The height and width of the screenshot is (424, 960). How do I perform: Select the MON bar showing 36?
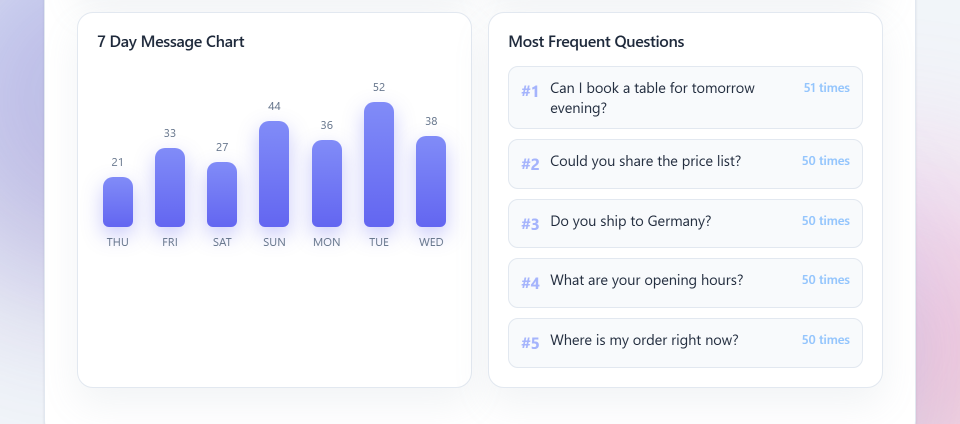(x=327, y=184)
